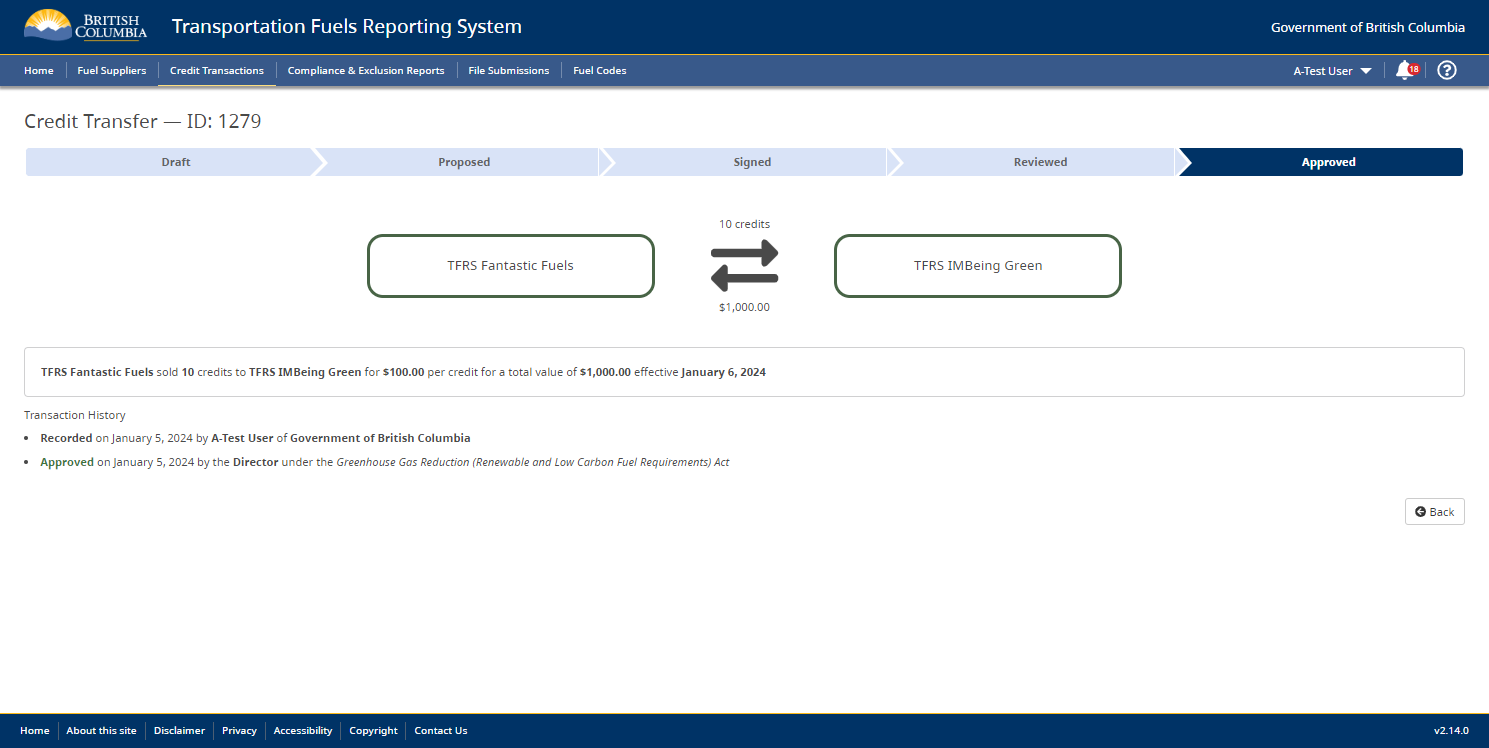Click the Back button

1435,511
